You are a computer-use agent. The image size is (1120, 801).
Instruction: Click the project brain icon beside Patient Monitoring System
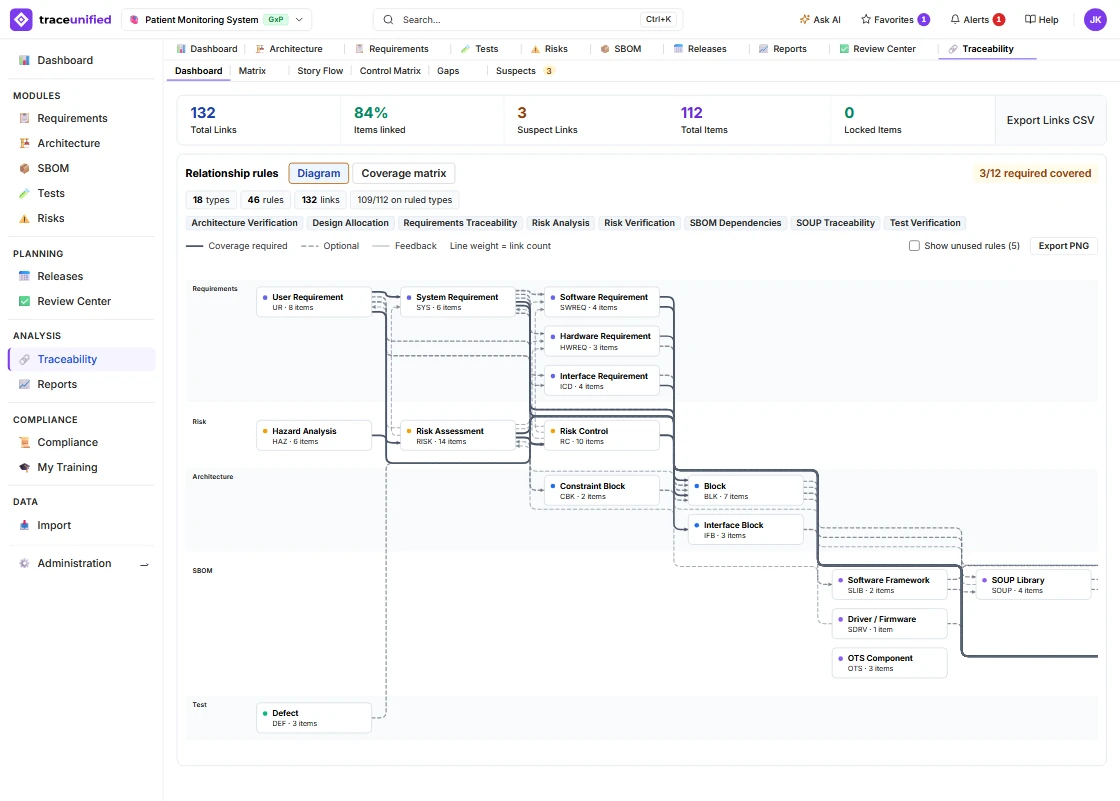point(134,19)
